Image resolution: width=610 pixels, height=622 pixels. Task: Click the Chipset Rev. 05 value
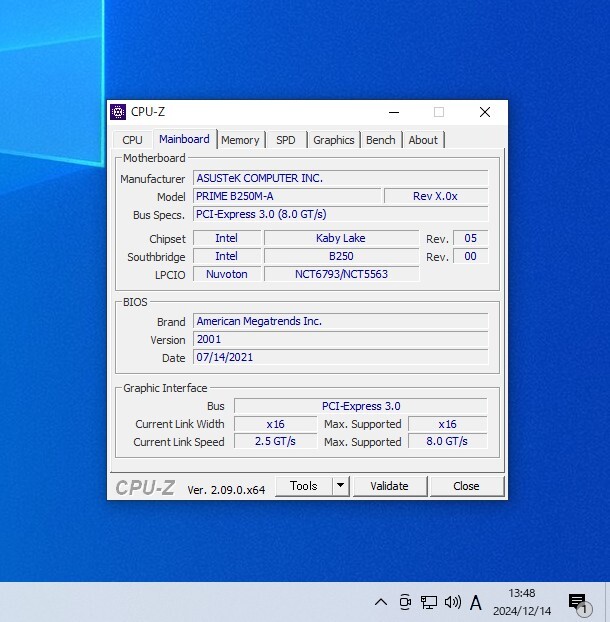471,238
